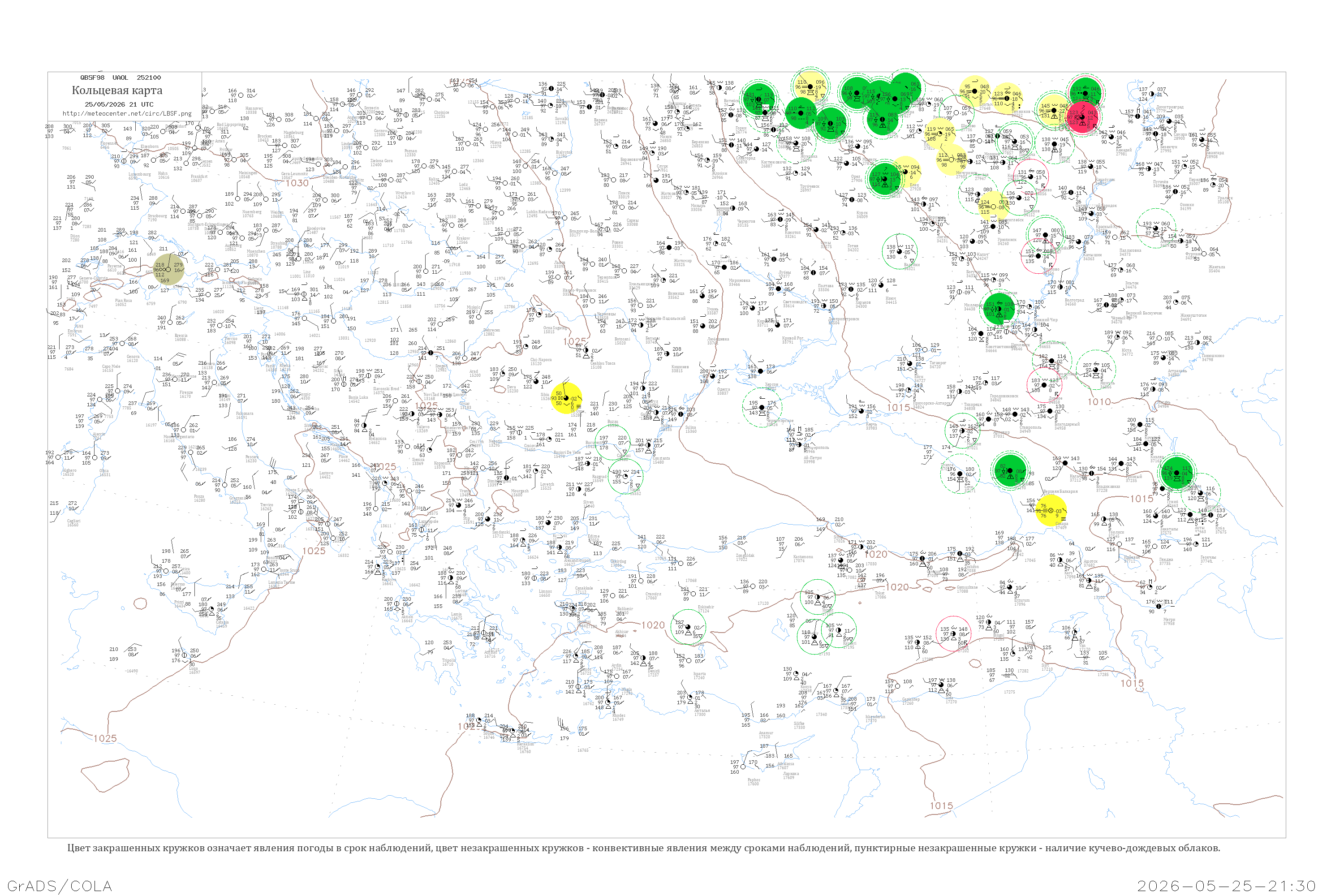
Task: Click the "Zielona Gora" station label
Action: [381, 162]
